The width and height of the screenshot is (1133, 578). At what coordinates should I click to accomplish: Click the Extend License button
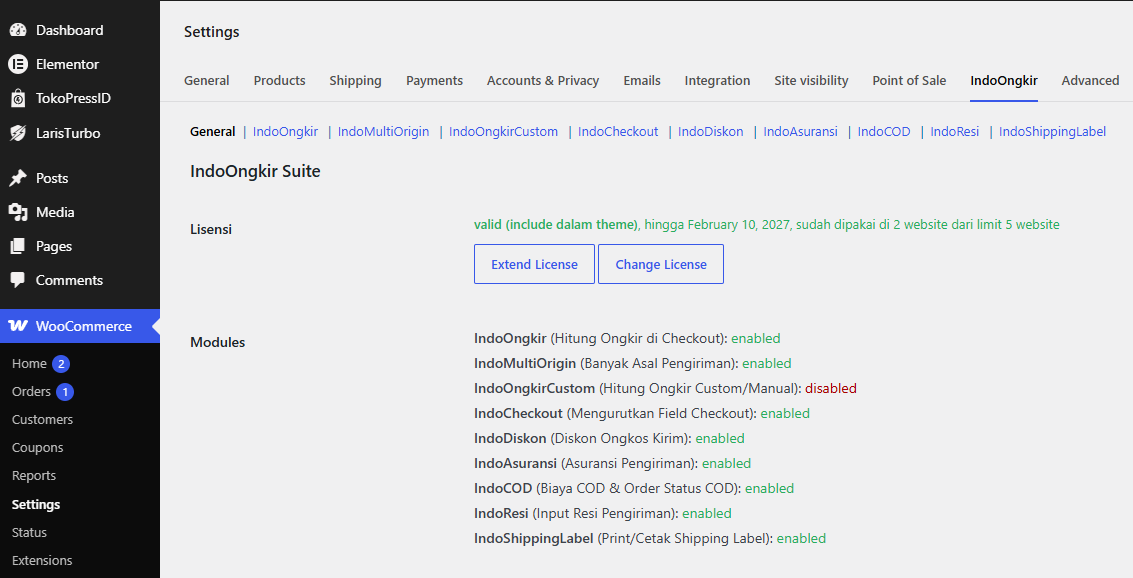[535, 264]
